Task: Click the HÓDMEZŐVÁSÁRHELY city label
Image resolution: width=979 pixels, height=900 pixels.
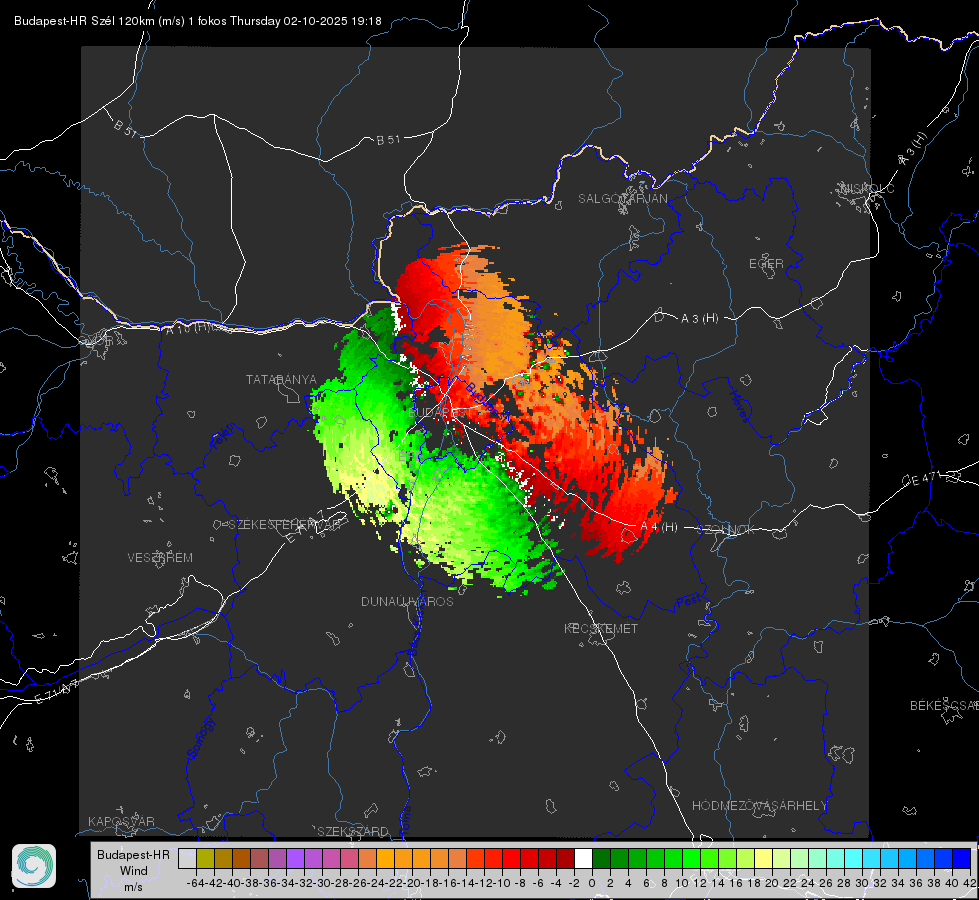Action: 759,806
